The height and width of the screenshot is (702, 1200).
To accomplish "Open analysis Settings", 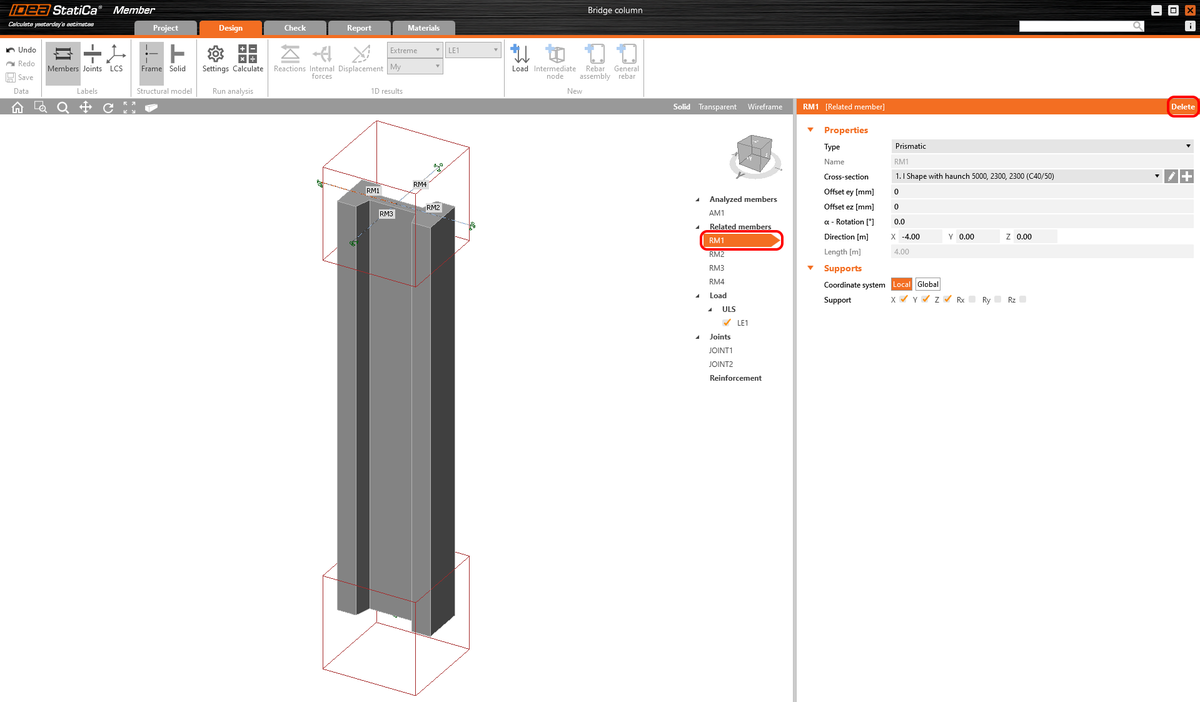I will (x=215, y=60).
